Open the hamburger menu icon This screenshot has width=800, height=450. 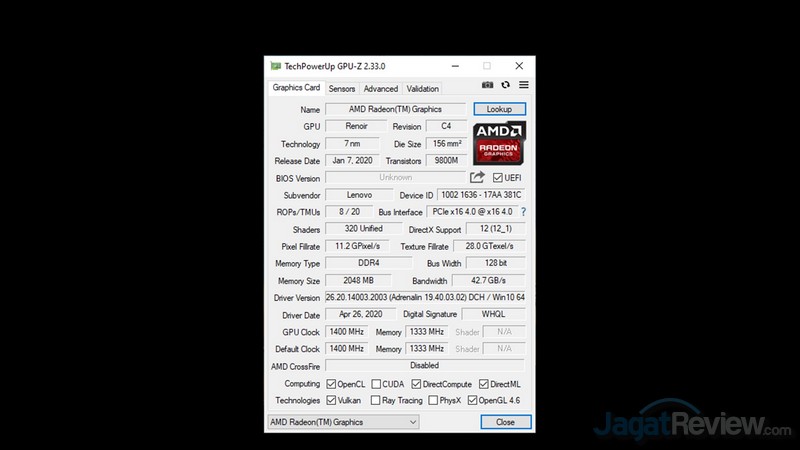click(x=523, y=85)
